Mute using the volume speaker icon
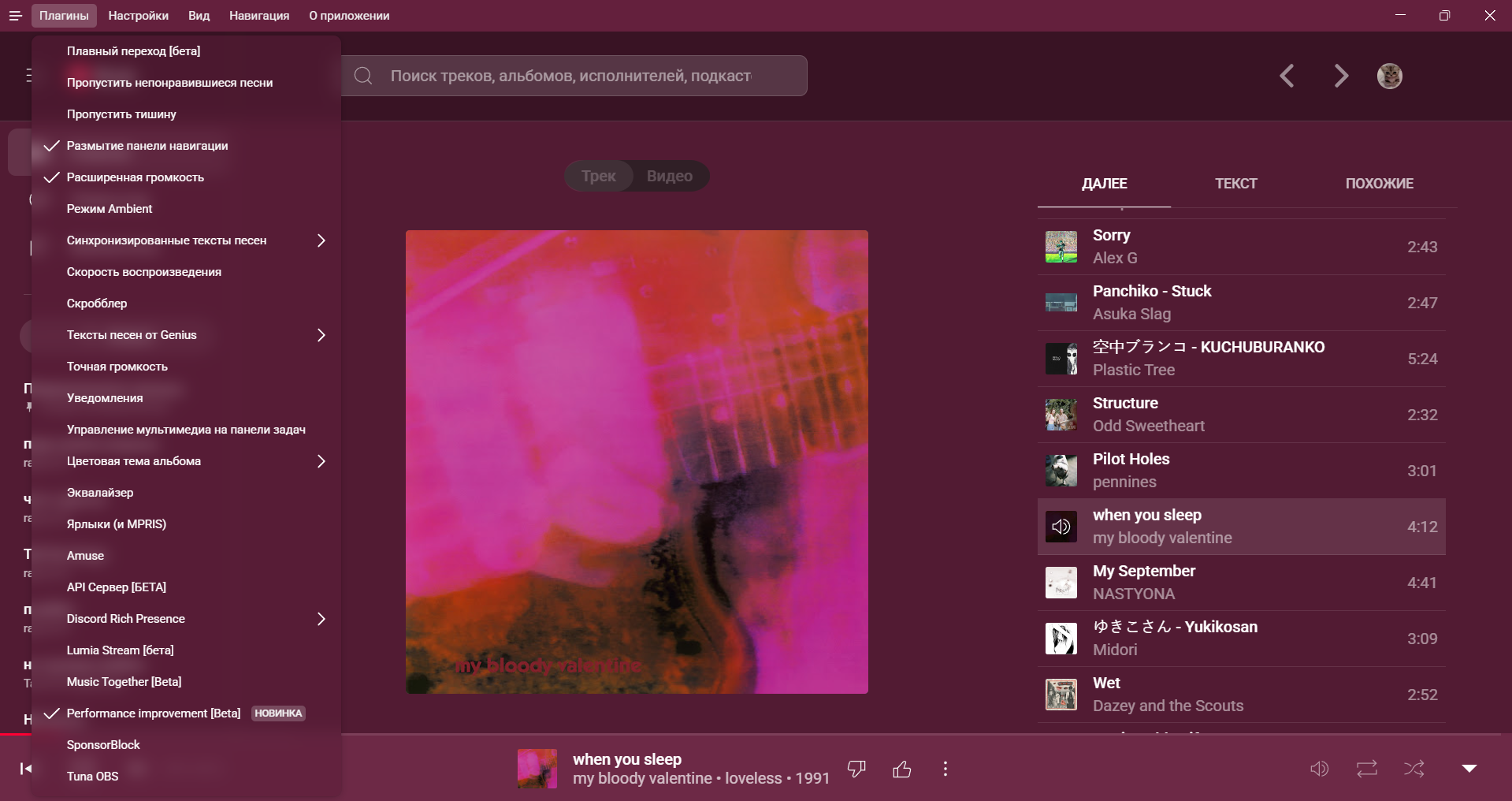Viewport: 1512px width, 801px height. 1320,769
